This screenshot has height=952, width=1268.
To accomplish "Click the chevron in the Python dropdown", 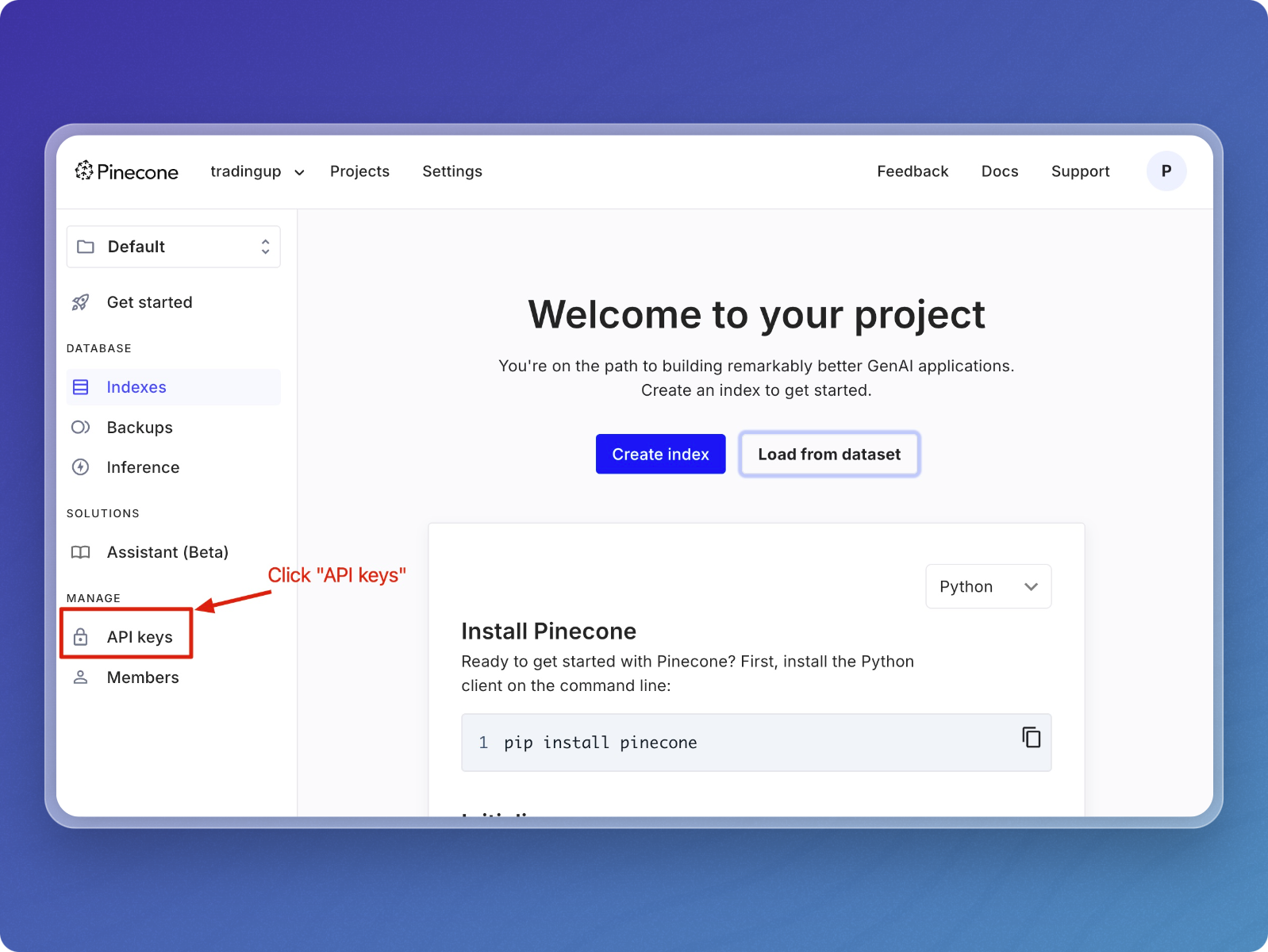I will click(x=1031, y=587).
